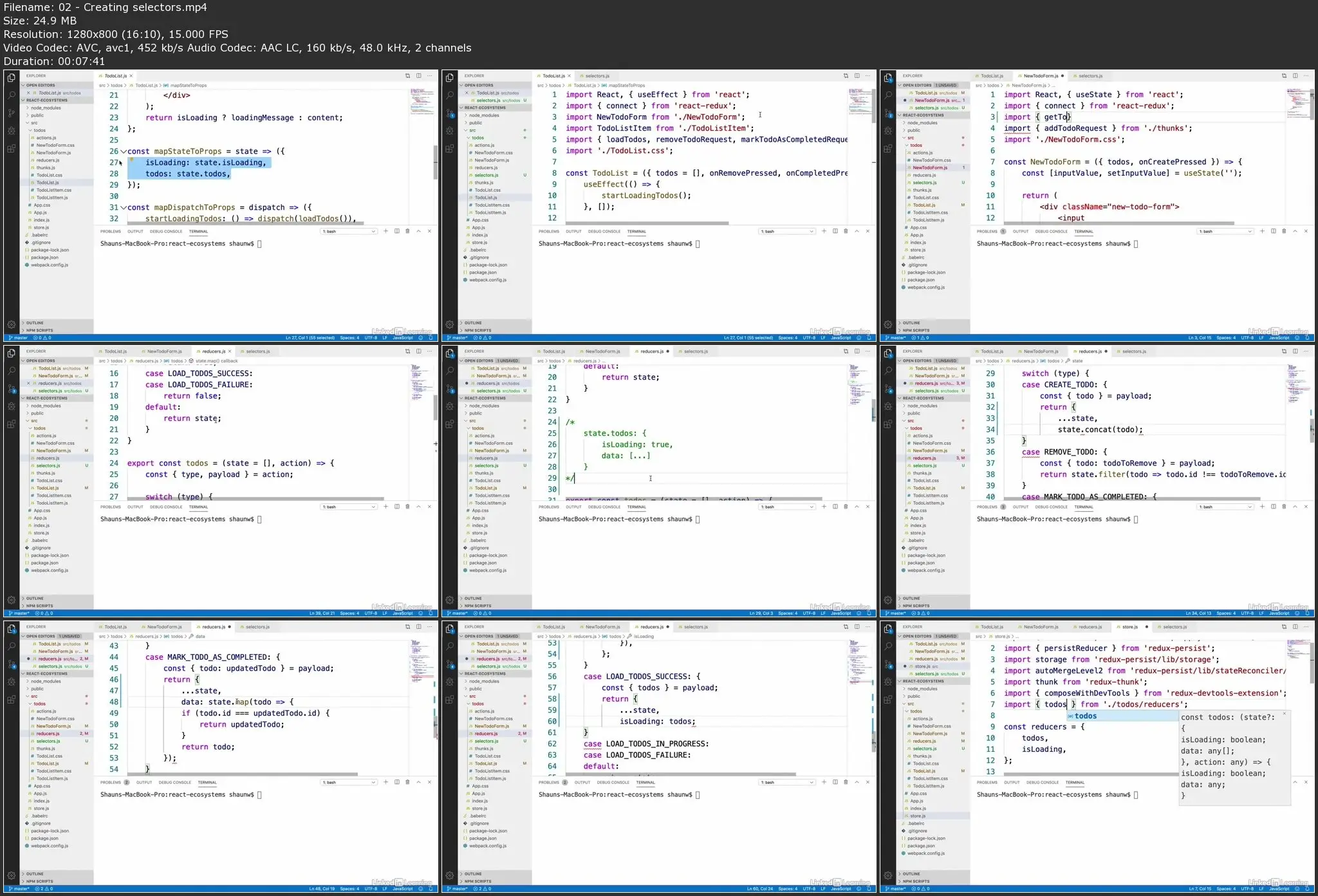Image resolution: width=1318 pixels, height=896 pixels.
Task: Close the lone TodoList.js tab above mapStateToProps code
Action: pos(131,76)
